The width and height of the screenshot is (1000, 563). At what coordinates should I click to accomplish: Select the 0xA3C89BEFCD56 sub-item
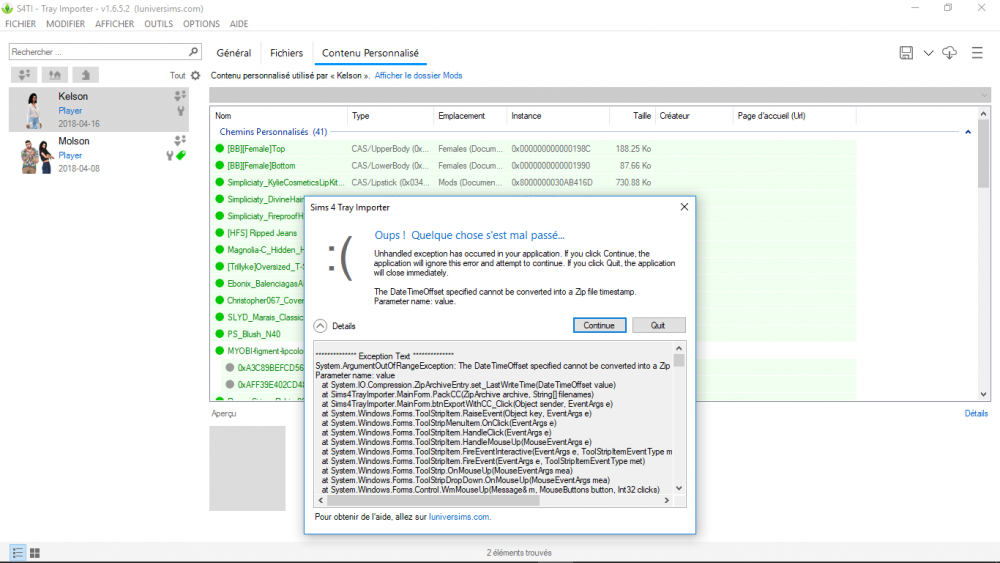270,368
